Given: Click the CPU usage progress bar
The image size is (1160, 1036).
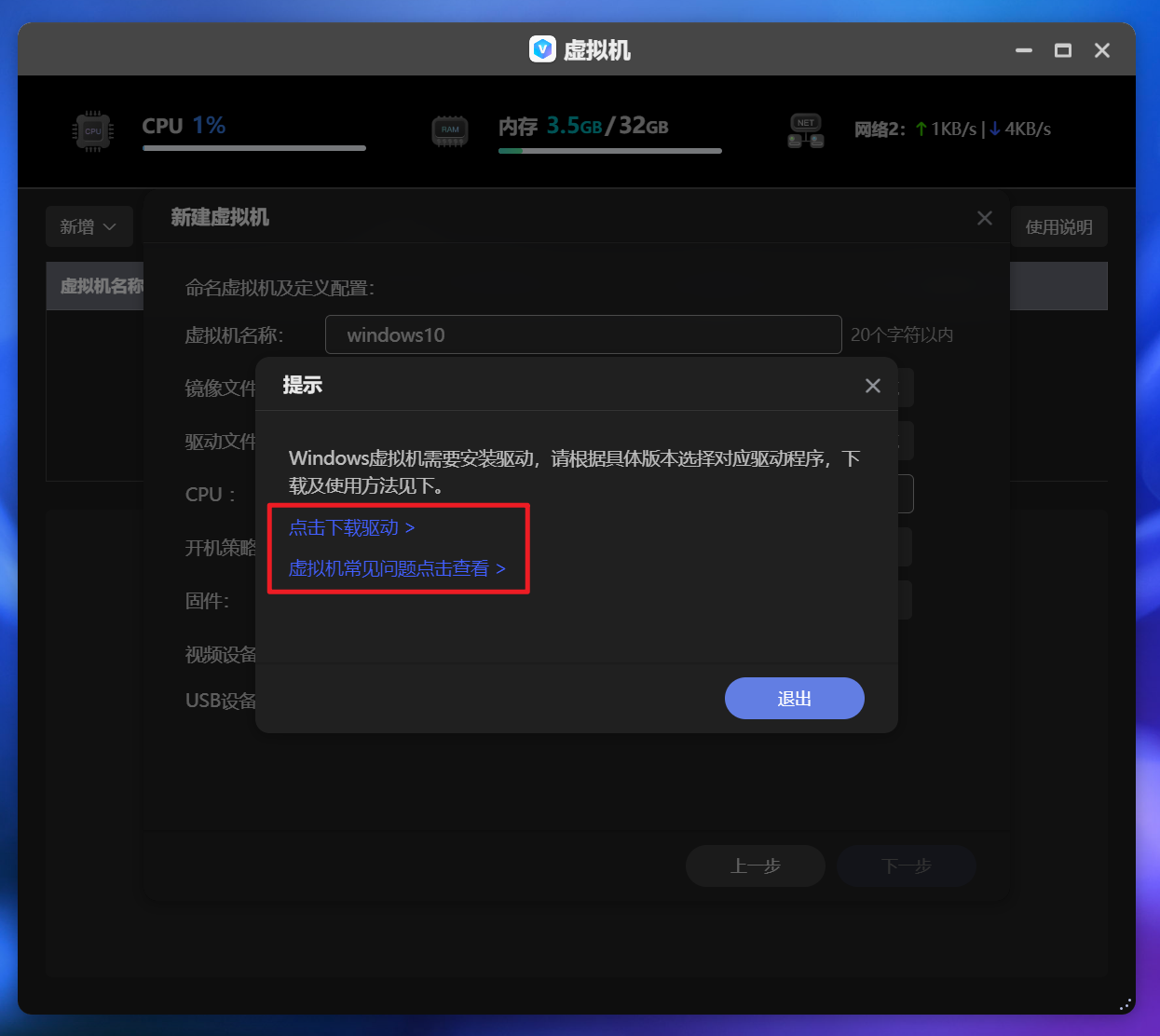Looking at the screenshot, I should coord(254,148).
